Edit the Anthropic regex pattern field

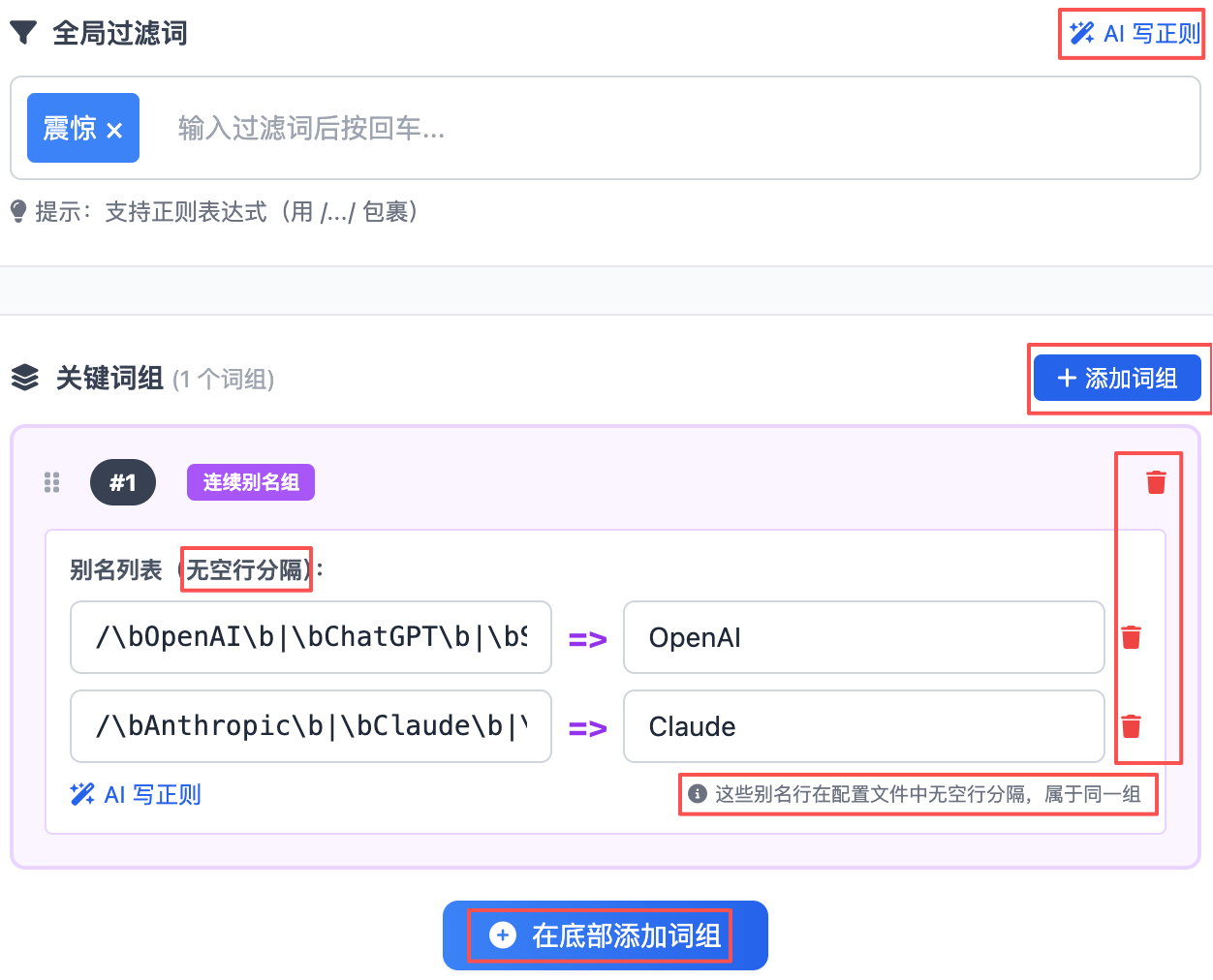311,726
